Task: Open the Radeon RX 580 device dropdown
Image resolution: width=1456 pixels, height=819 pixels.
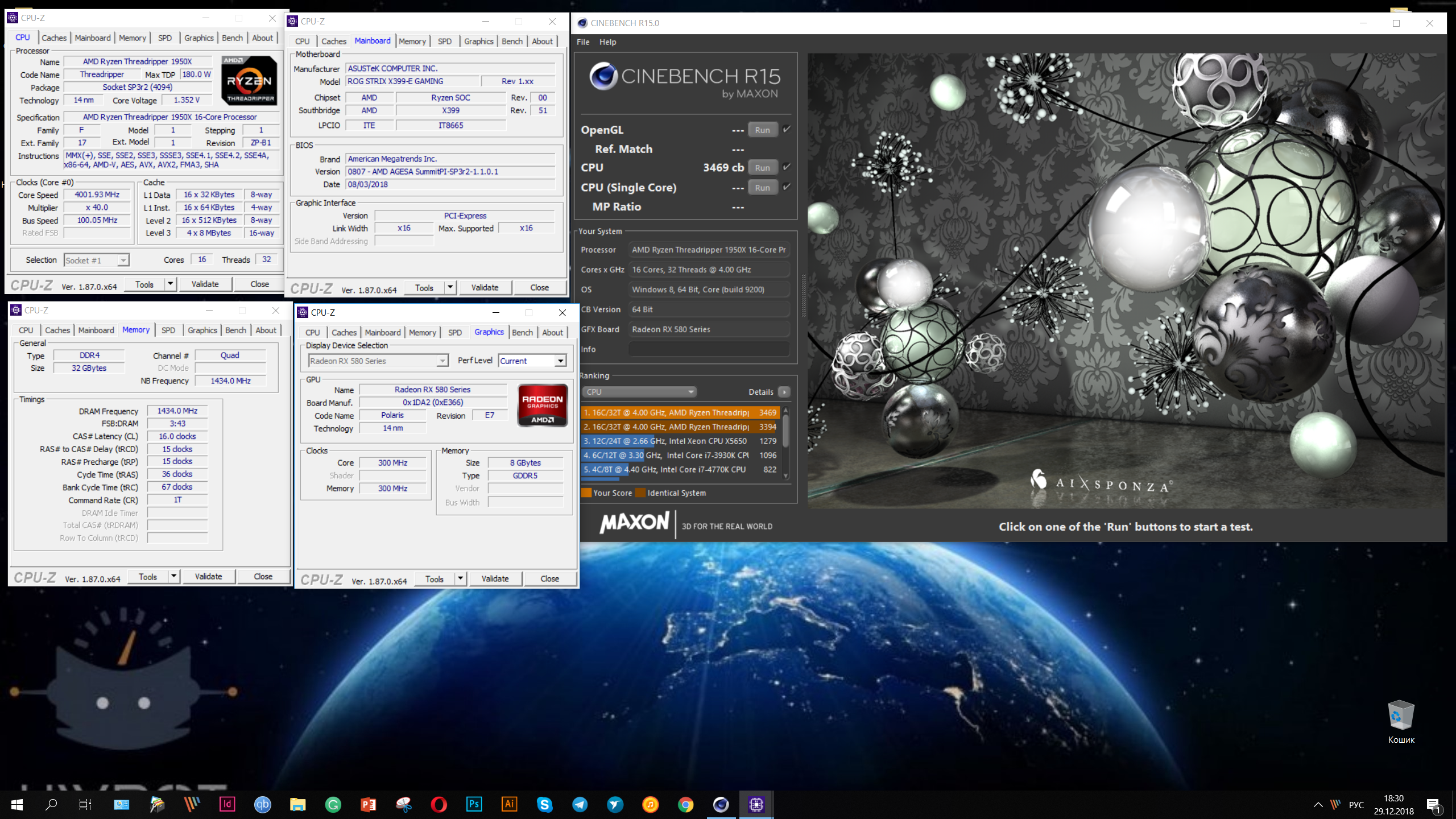Action: pos(378,361)
